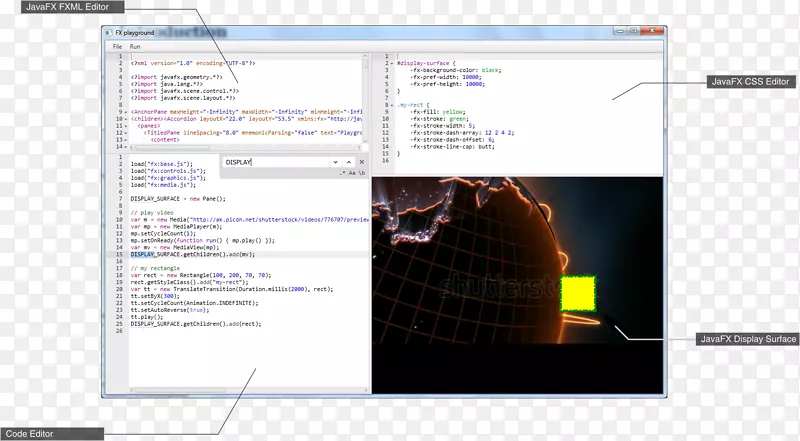
Task: Toggle regex search option
Action: tap(342, 173)
